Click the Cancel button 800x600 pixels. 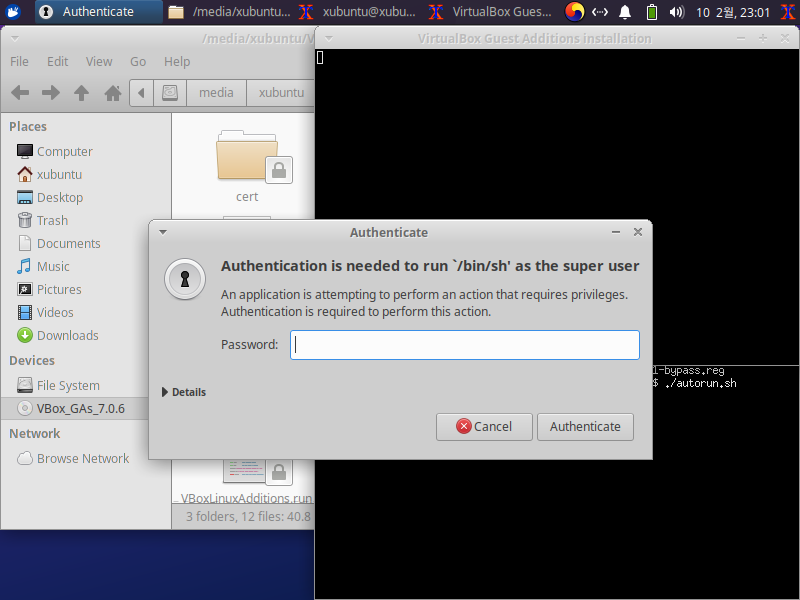[484, 427]
